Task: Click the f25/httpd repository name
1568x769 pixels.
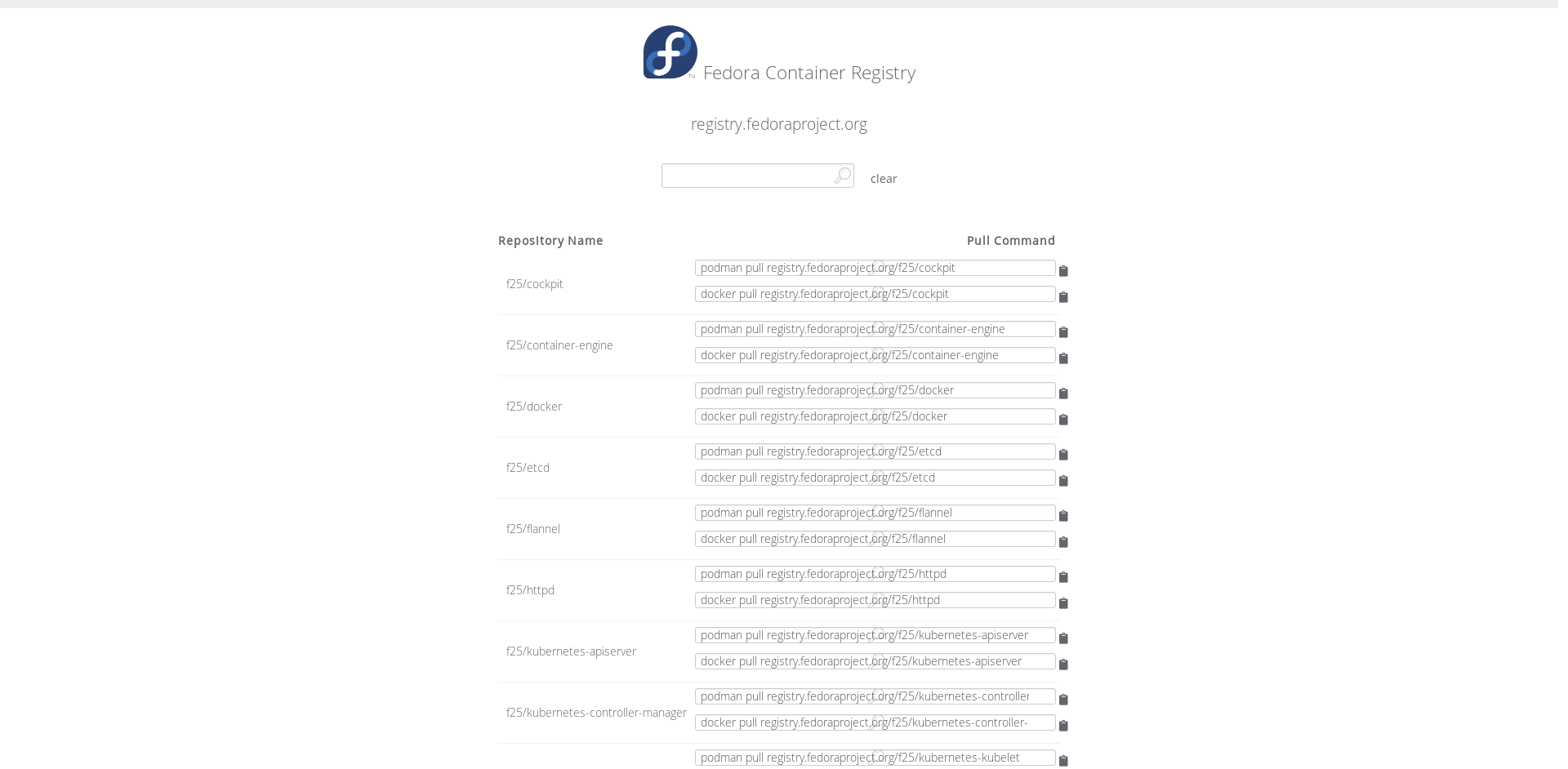Action: click(x=530, y=590)
